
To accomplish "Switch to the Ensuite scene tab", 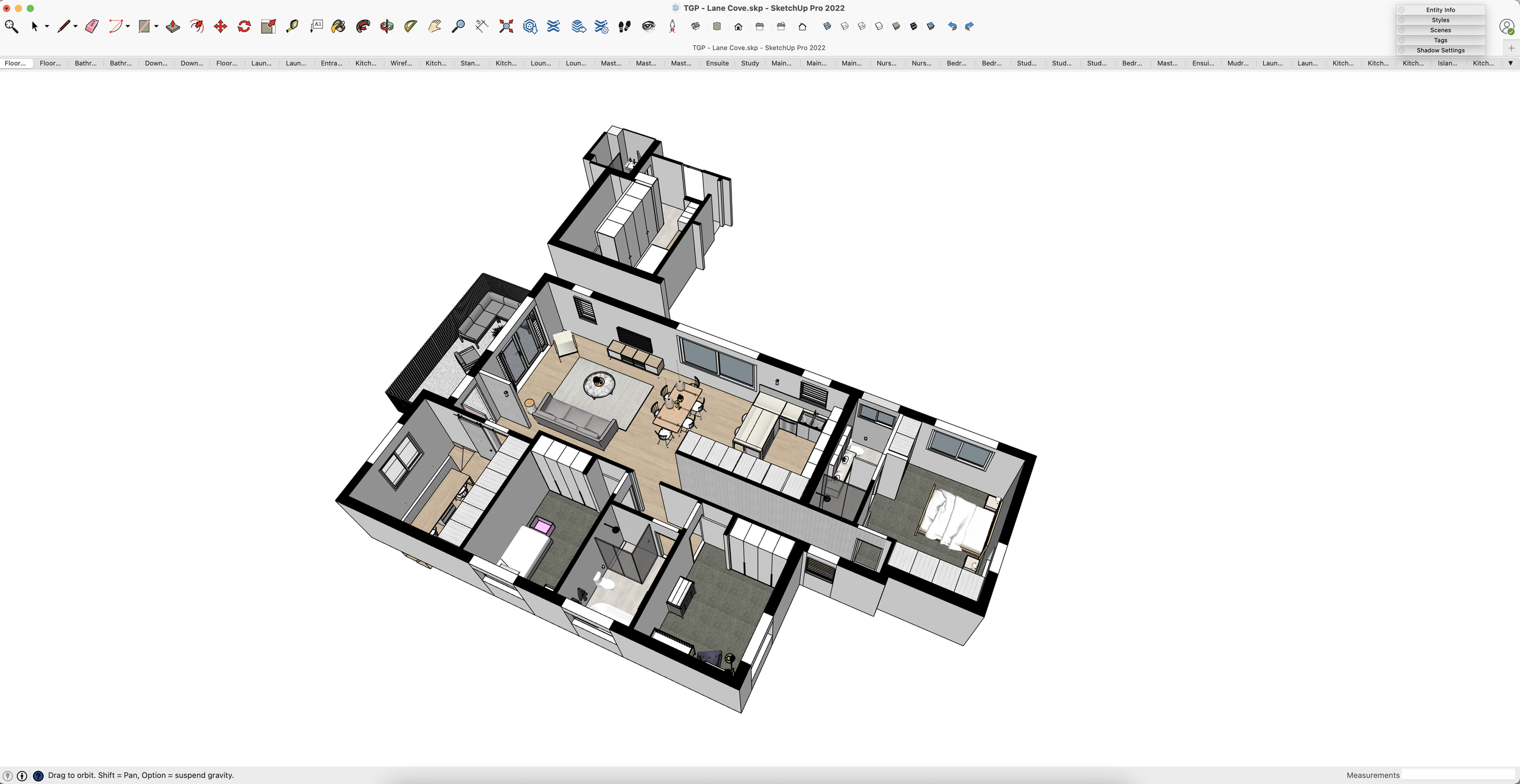I will (x=717, y=63).
